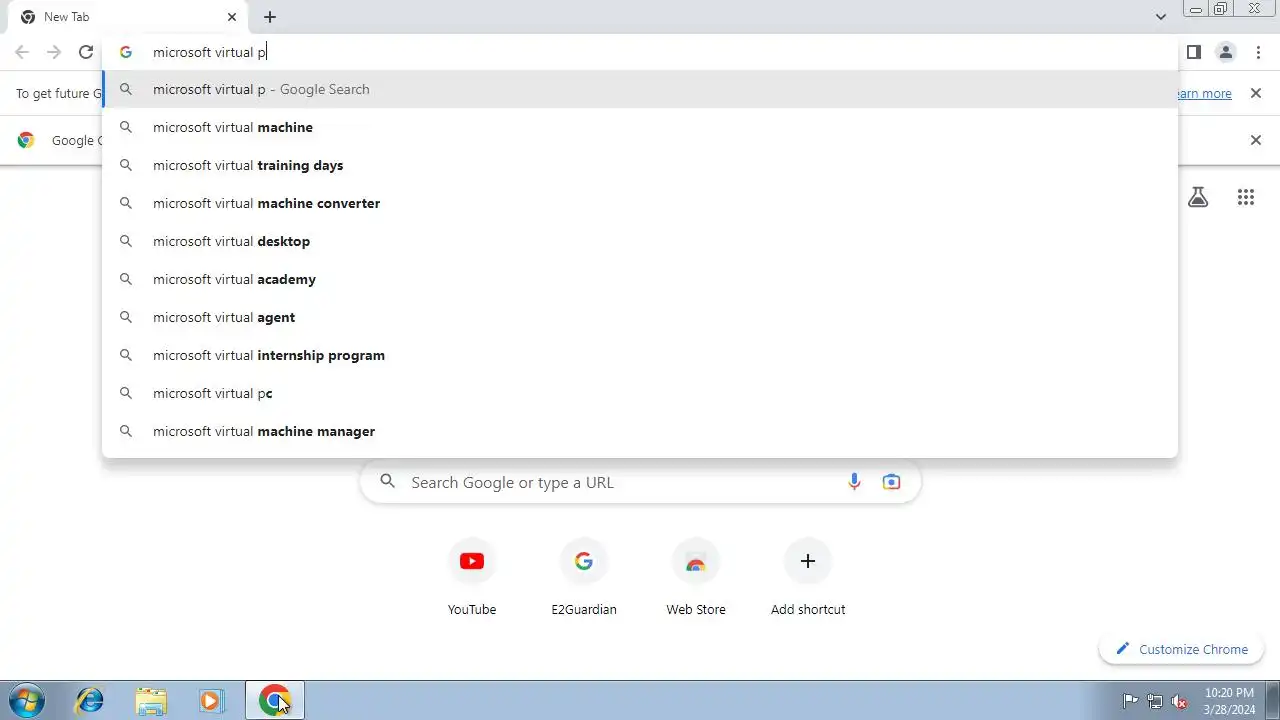Launch Internet Explorer from the taskbar
Viewport: 1280px width, 720px height.
click(x=90, y=700)
